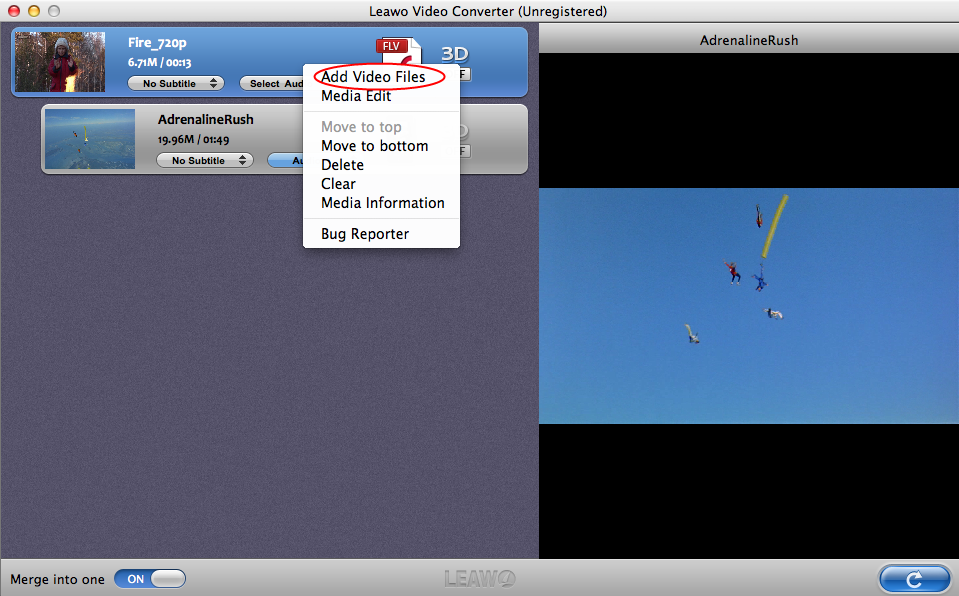Choose Media Edit from context menu
This screenshot has width=959, height=596.
point(356,96)
